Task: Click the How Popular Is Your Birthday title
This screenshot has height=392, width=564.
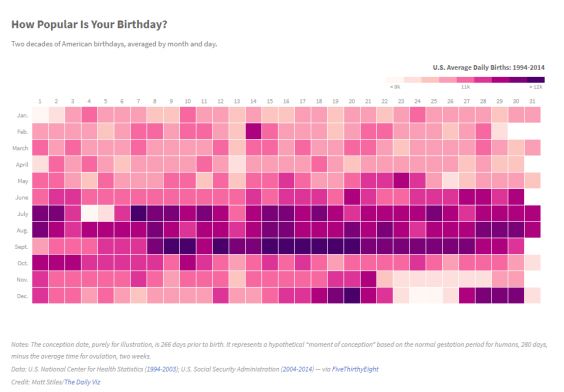Action: (89, 24)
